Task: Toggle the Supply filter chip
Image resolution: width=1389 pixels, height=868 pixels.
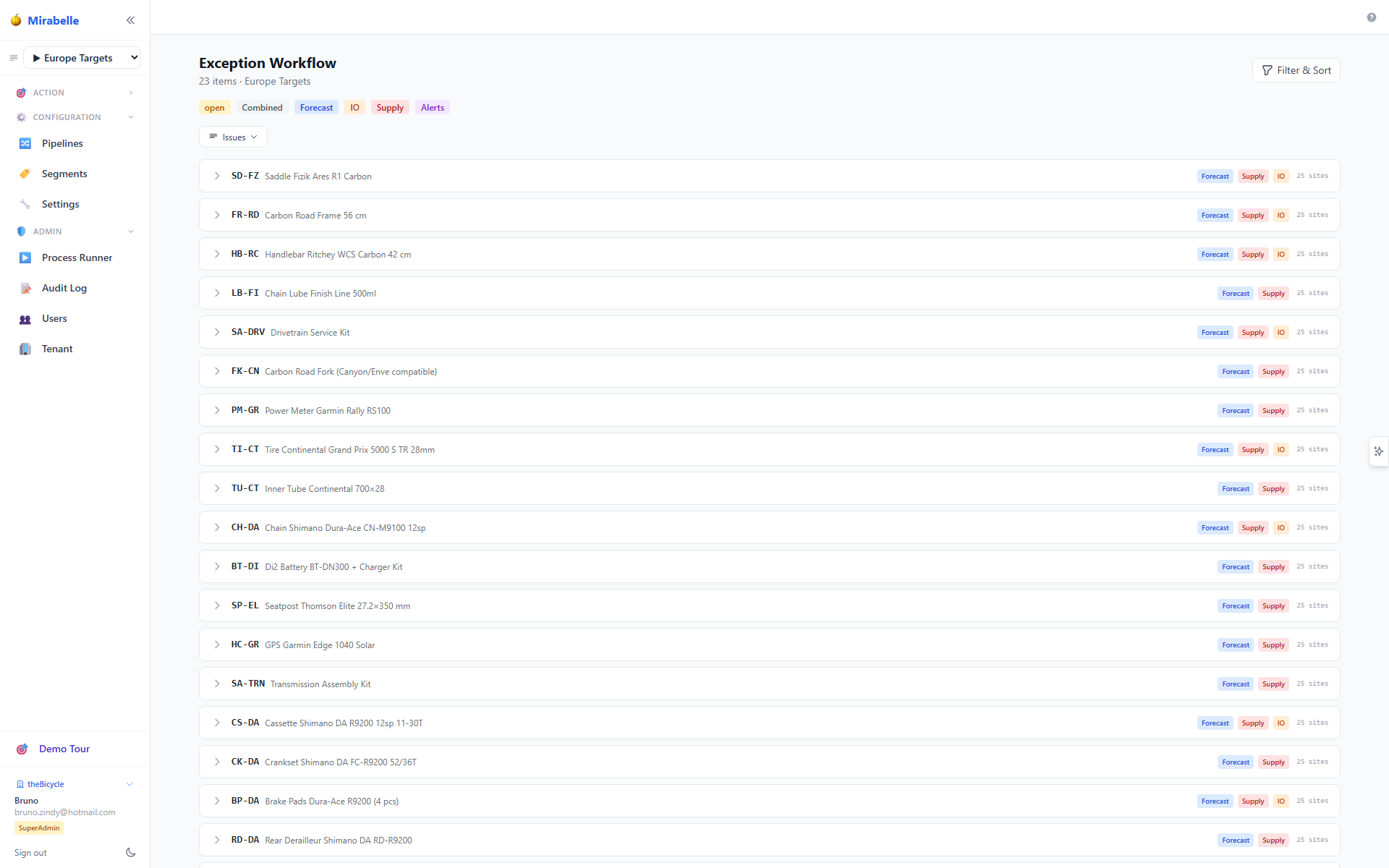Action: click(x=390, y=108)
